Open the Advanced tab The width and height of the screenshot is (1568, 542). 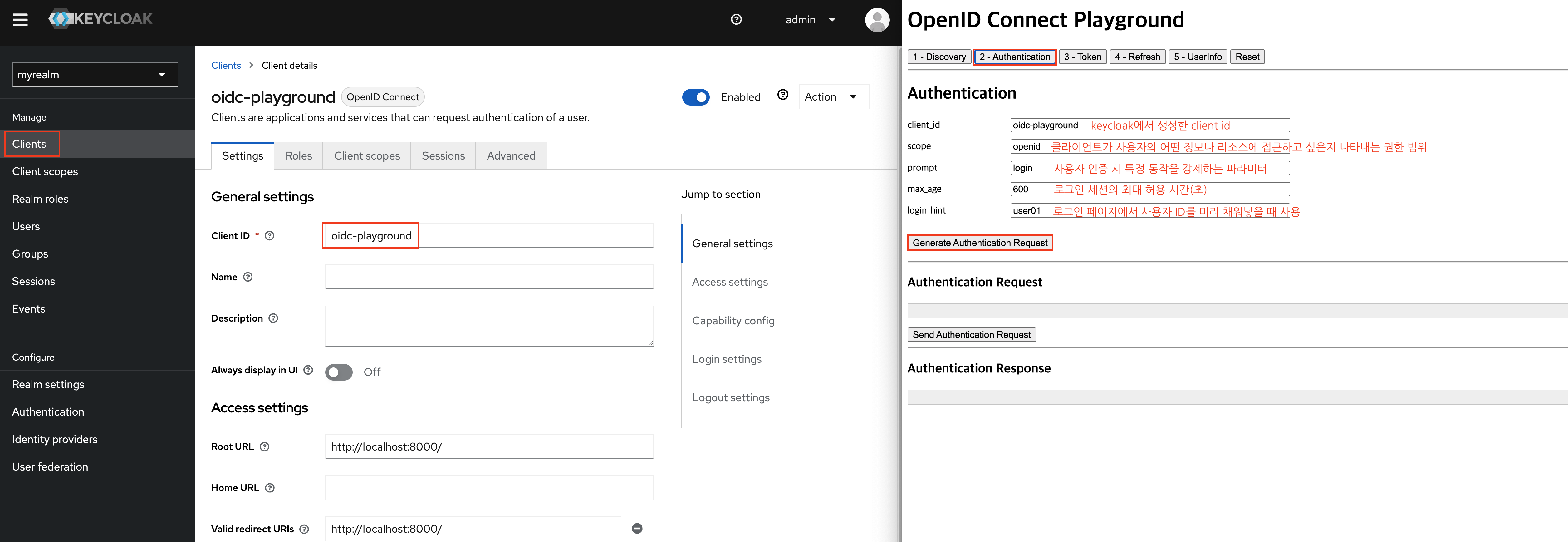[x=511, y=156]
